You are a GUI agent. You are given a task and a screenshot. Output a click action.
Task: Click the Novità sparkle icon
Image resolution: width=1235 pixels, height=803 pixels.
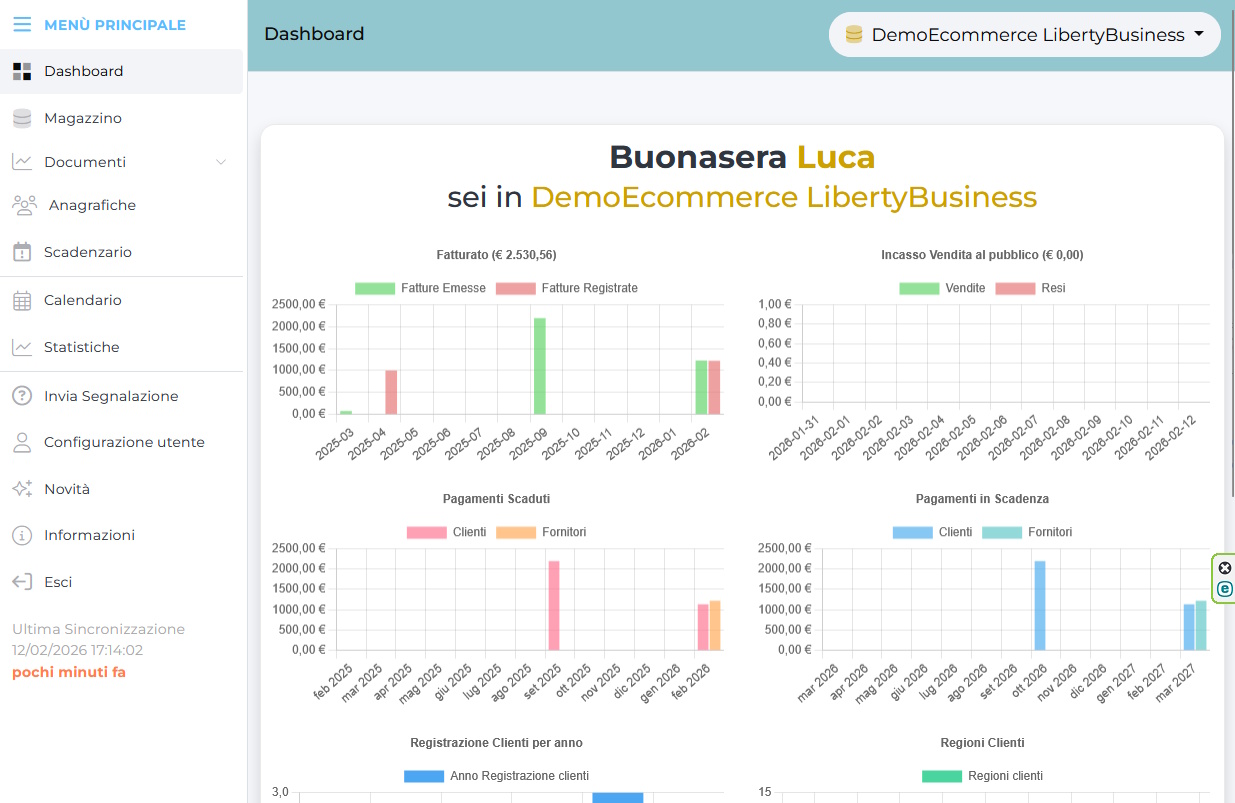point(22,489)
